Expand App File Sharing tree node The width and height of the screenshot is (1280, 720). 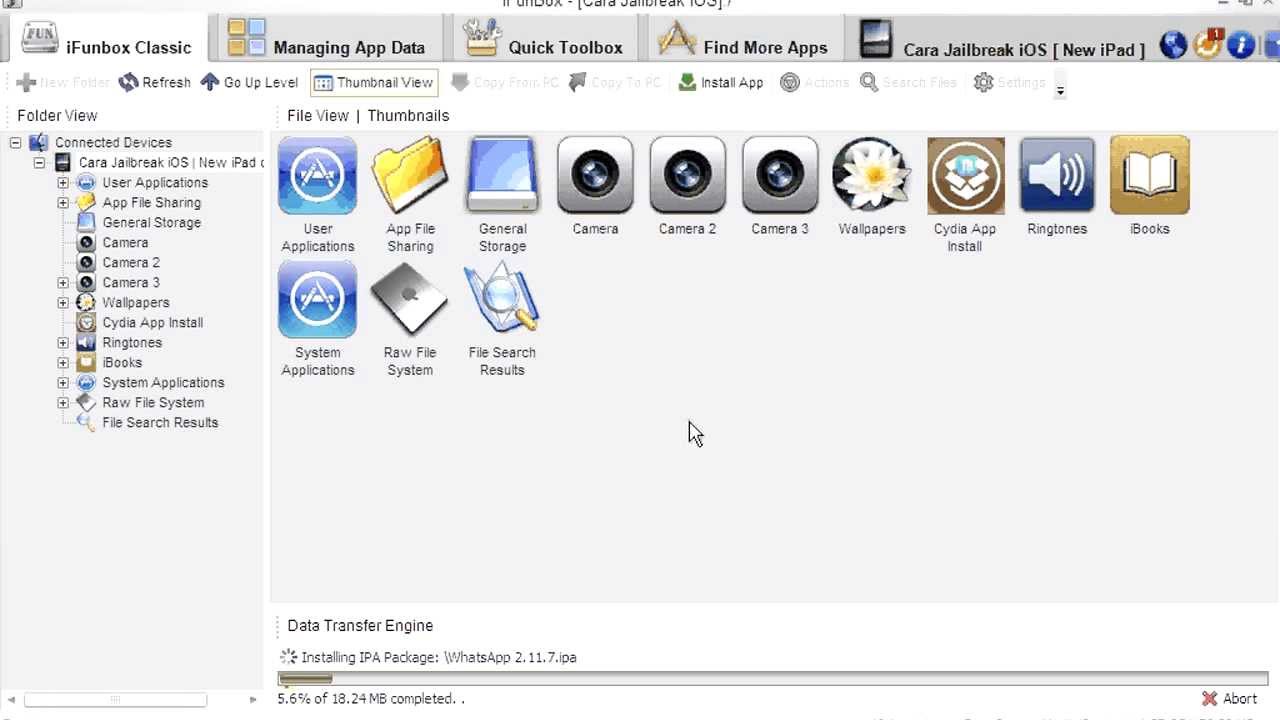(63, 202)
